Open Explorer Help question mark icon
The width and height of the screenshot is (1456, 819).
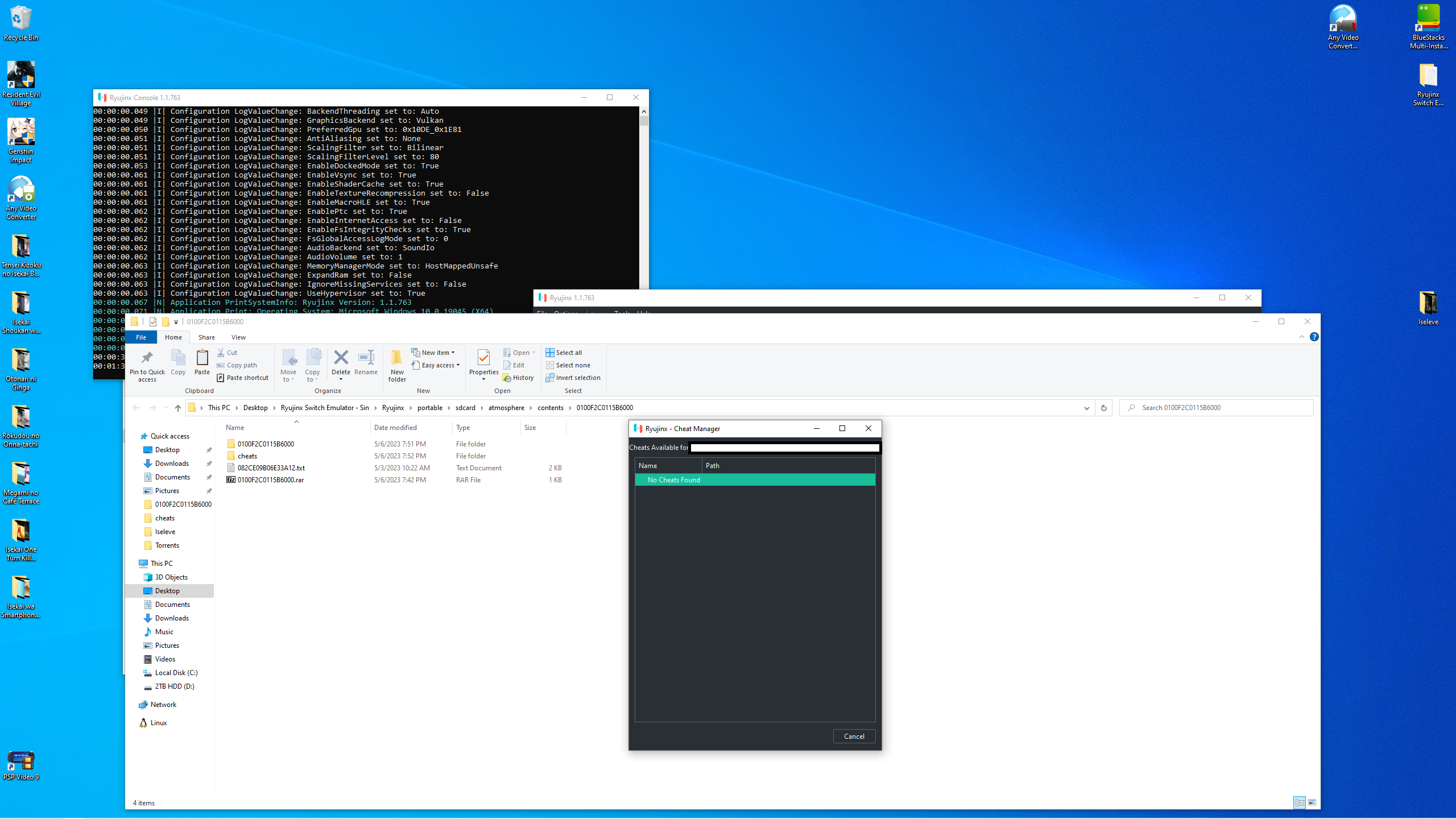1314,337
